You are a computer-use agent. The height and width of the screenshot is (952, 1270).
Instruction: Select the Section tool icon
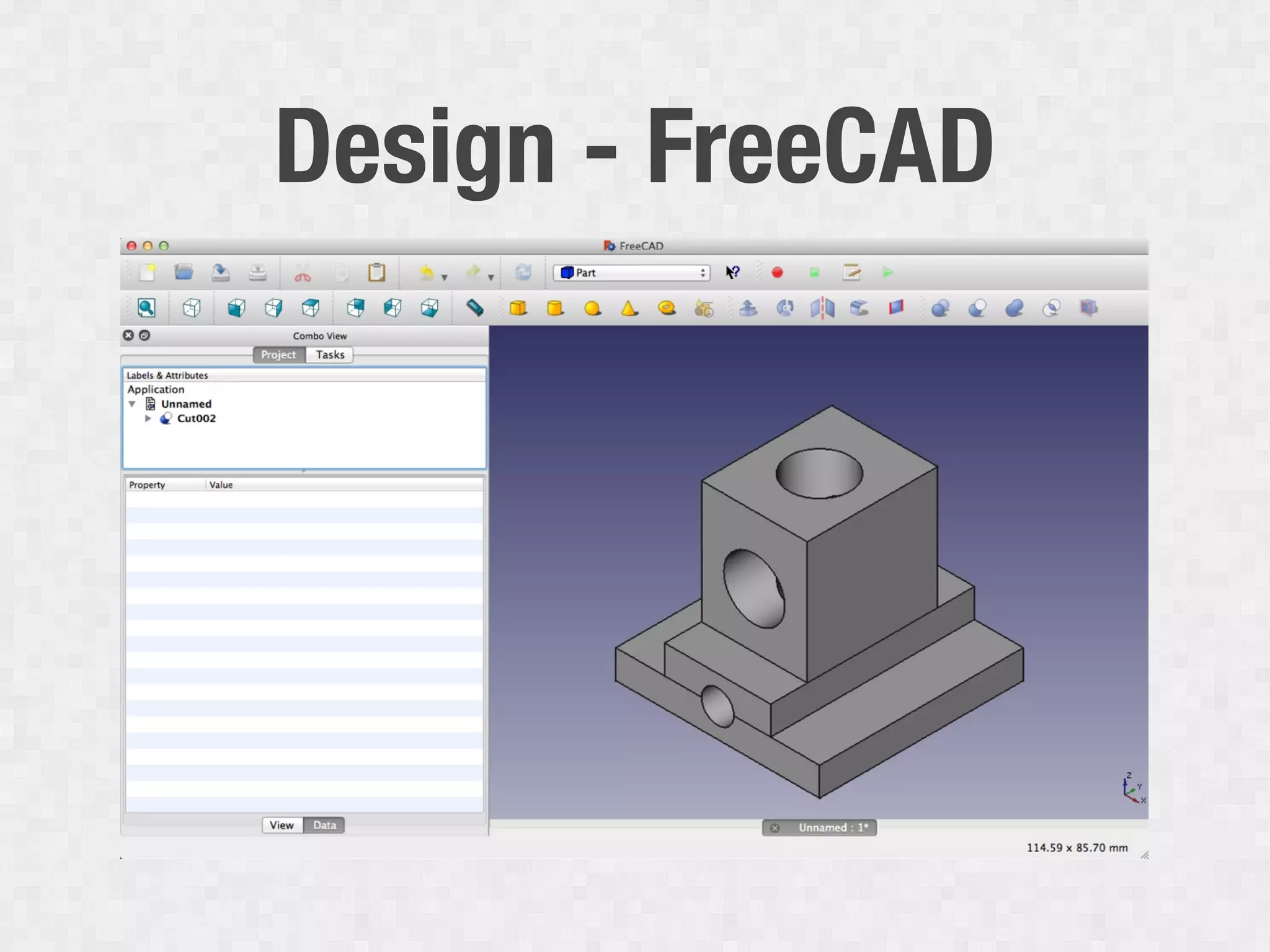pyautogui.click(x=1089, y=308)
